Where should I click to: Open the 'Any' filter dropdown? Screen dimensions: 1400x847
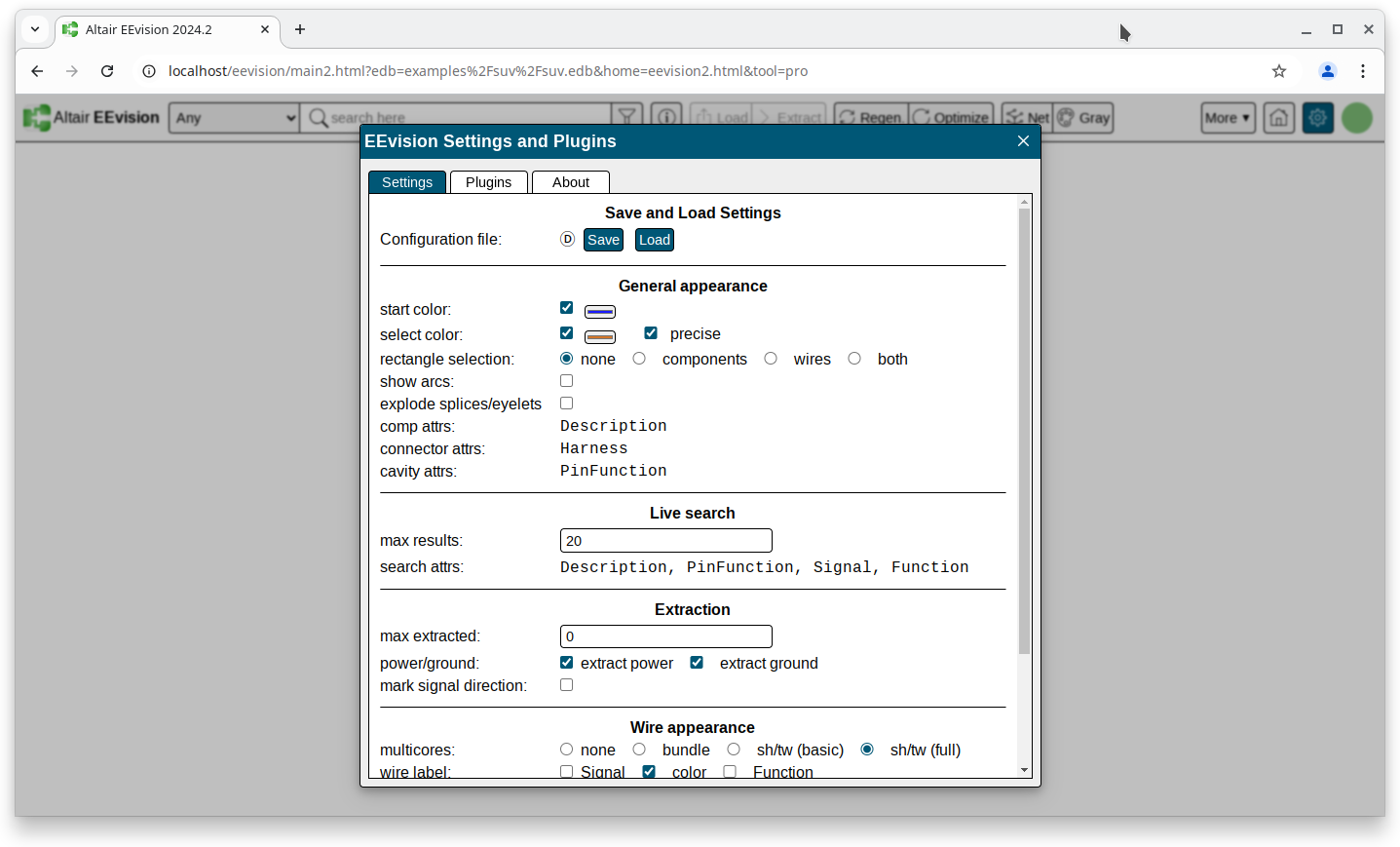234,118
